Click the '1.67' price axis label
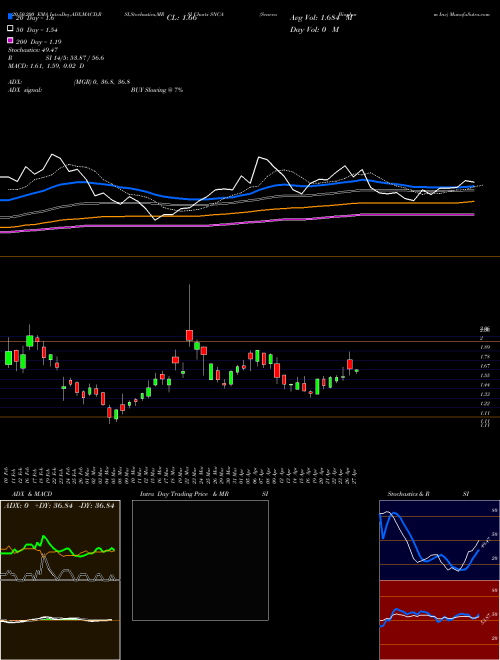 485,366
